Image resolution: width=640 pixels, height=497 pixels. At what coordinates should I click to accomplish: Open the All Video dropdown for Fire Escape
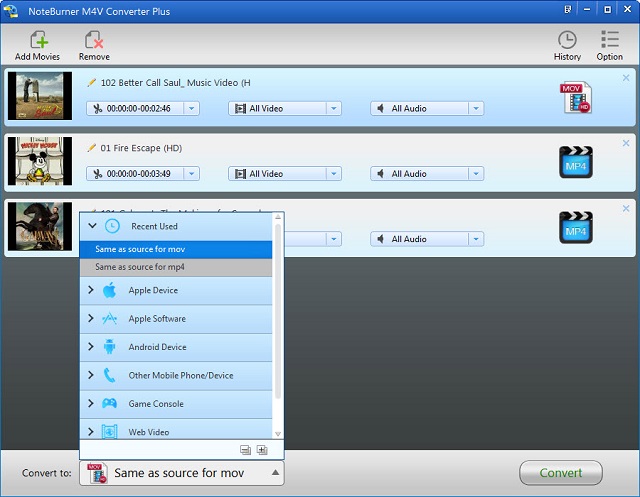point(333,174)
